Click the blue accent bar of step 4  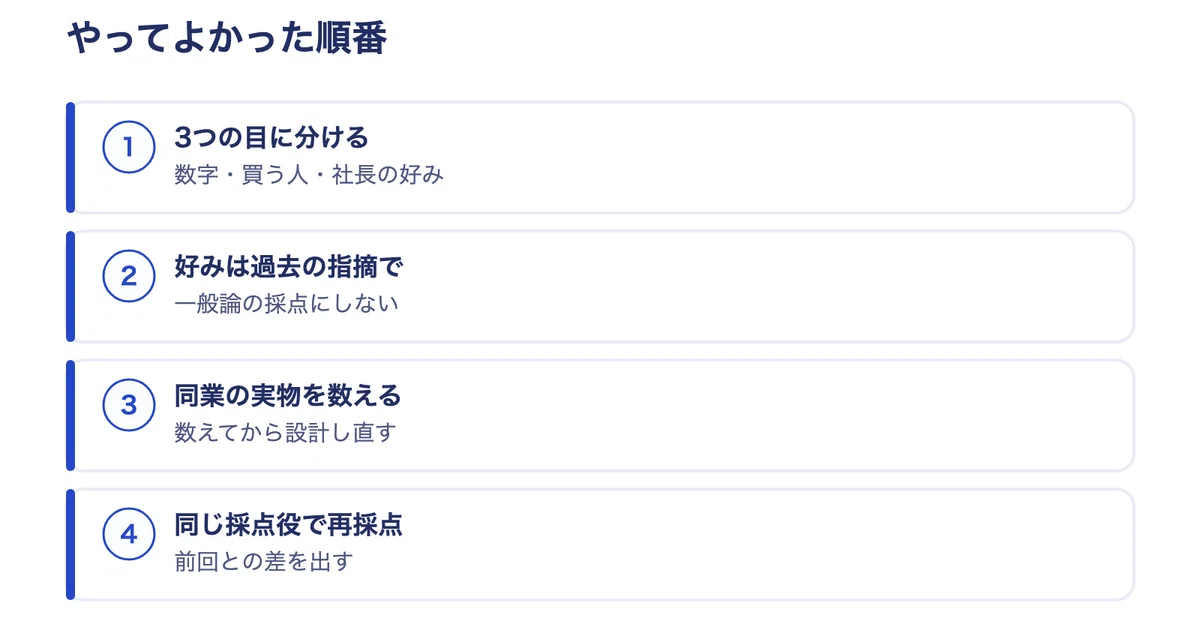[x=70, y=544]
